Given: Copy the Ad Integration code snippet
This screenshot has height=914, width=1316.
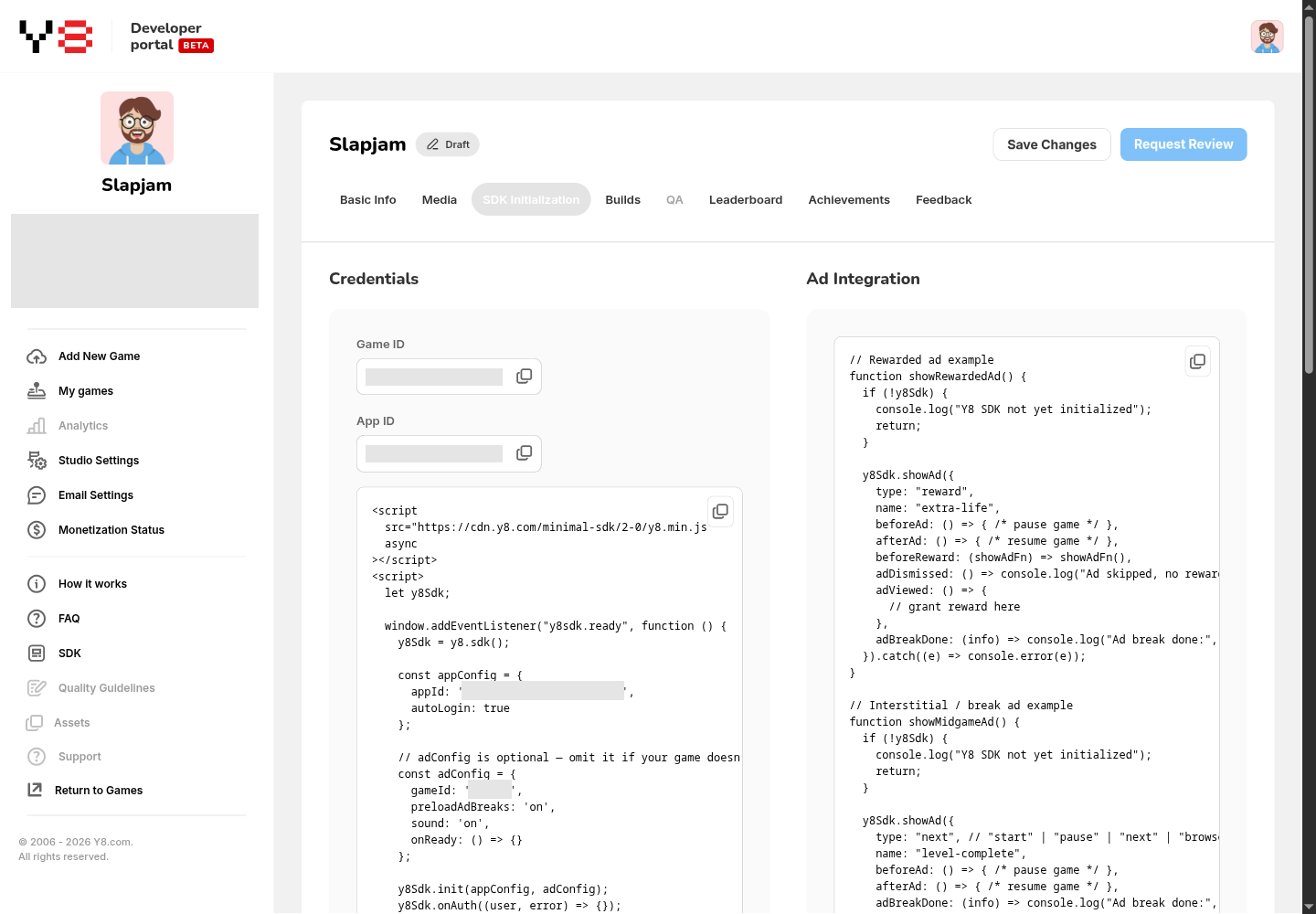Looking at the screenshot, I should 1197,361.
